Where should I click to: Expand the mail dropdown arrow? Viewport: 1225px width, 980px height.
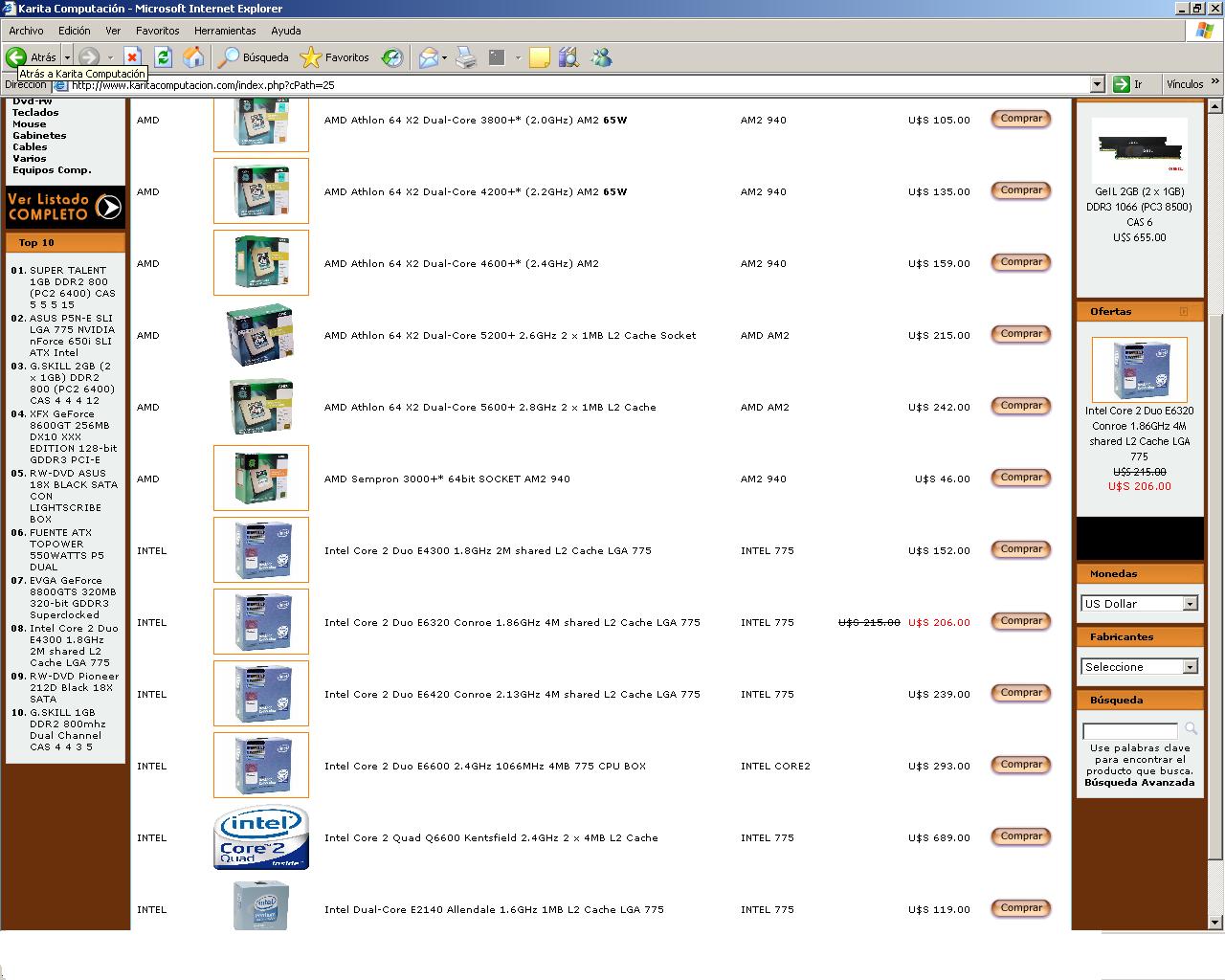pyautogui.click(x=444, y=57)
